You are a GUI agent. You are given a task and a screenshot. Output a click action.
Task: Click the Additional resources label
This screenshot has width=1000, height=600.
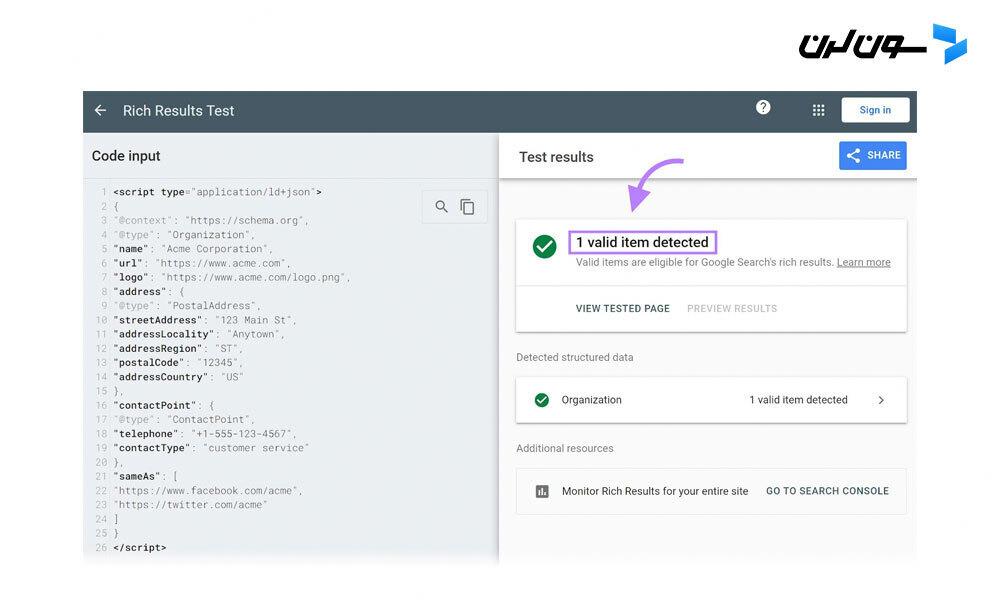(564, 448)
